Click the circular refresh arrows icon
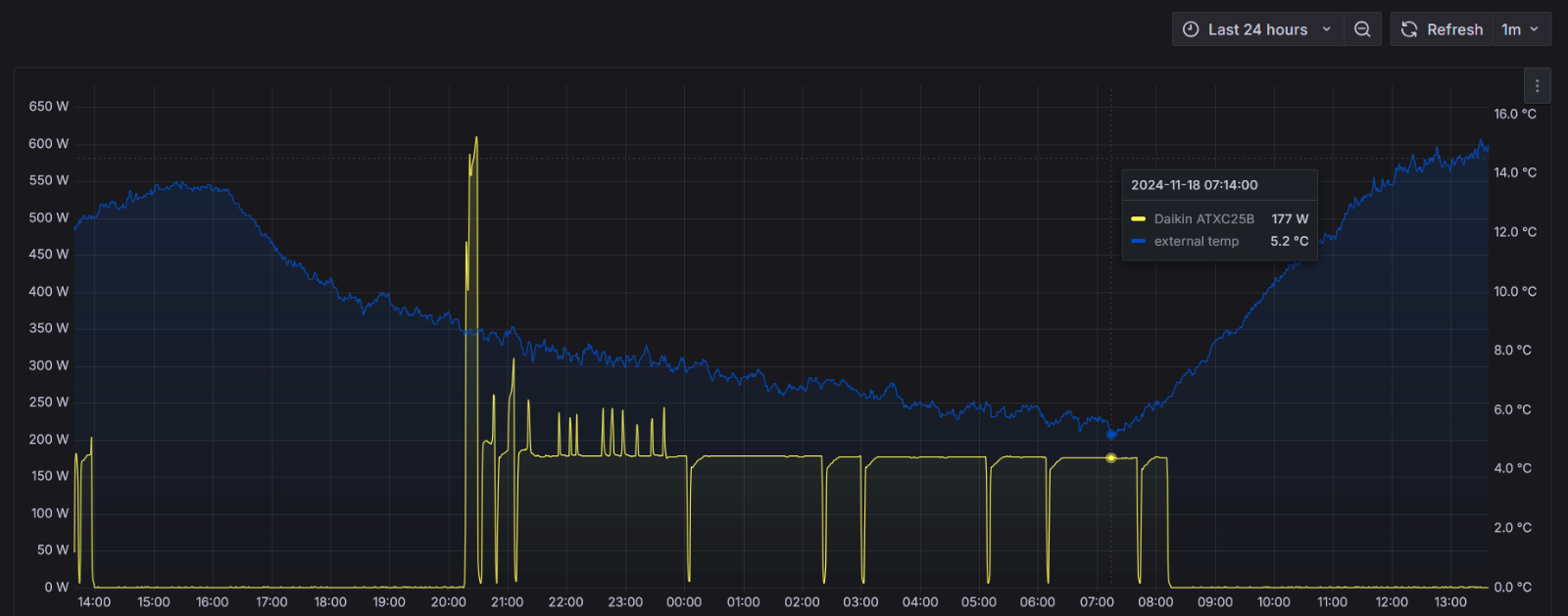The image size is (1568, 616). click(x=1409, y=29)
